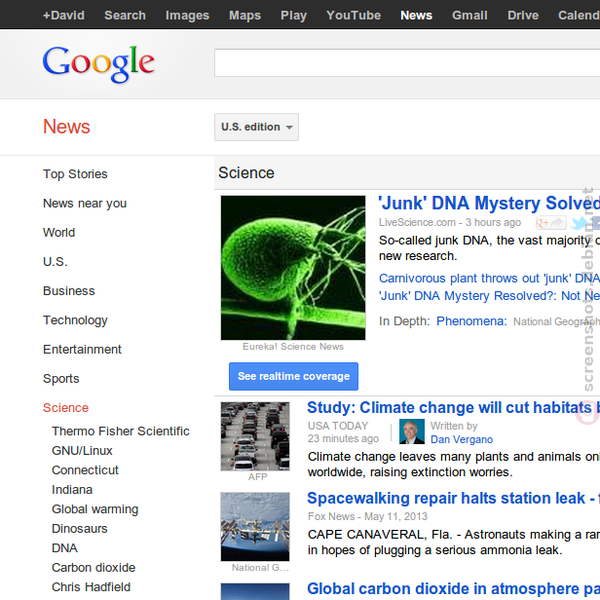600x600 pixels.
Task: Open News near you section
Action: 85,204
